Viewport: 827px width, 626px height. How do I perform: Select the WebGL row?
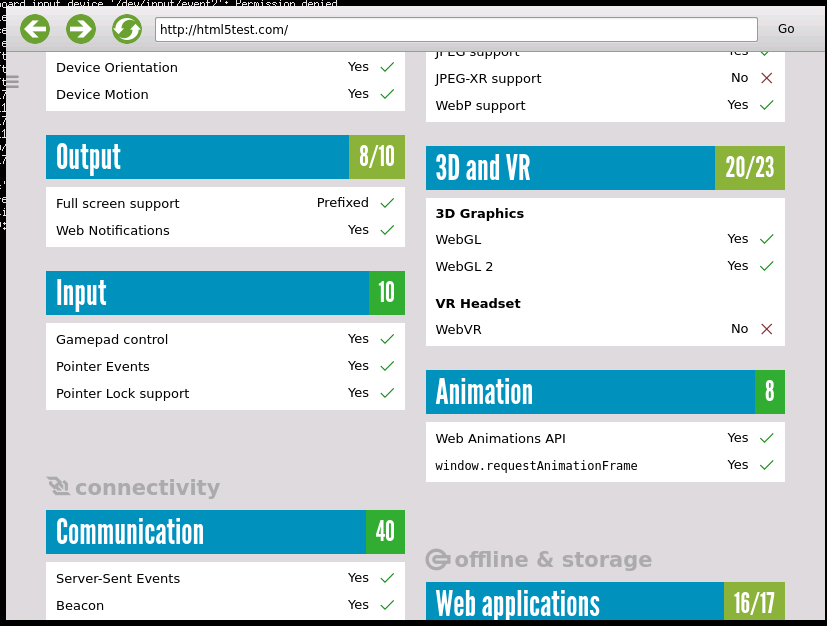click(605, 239)
